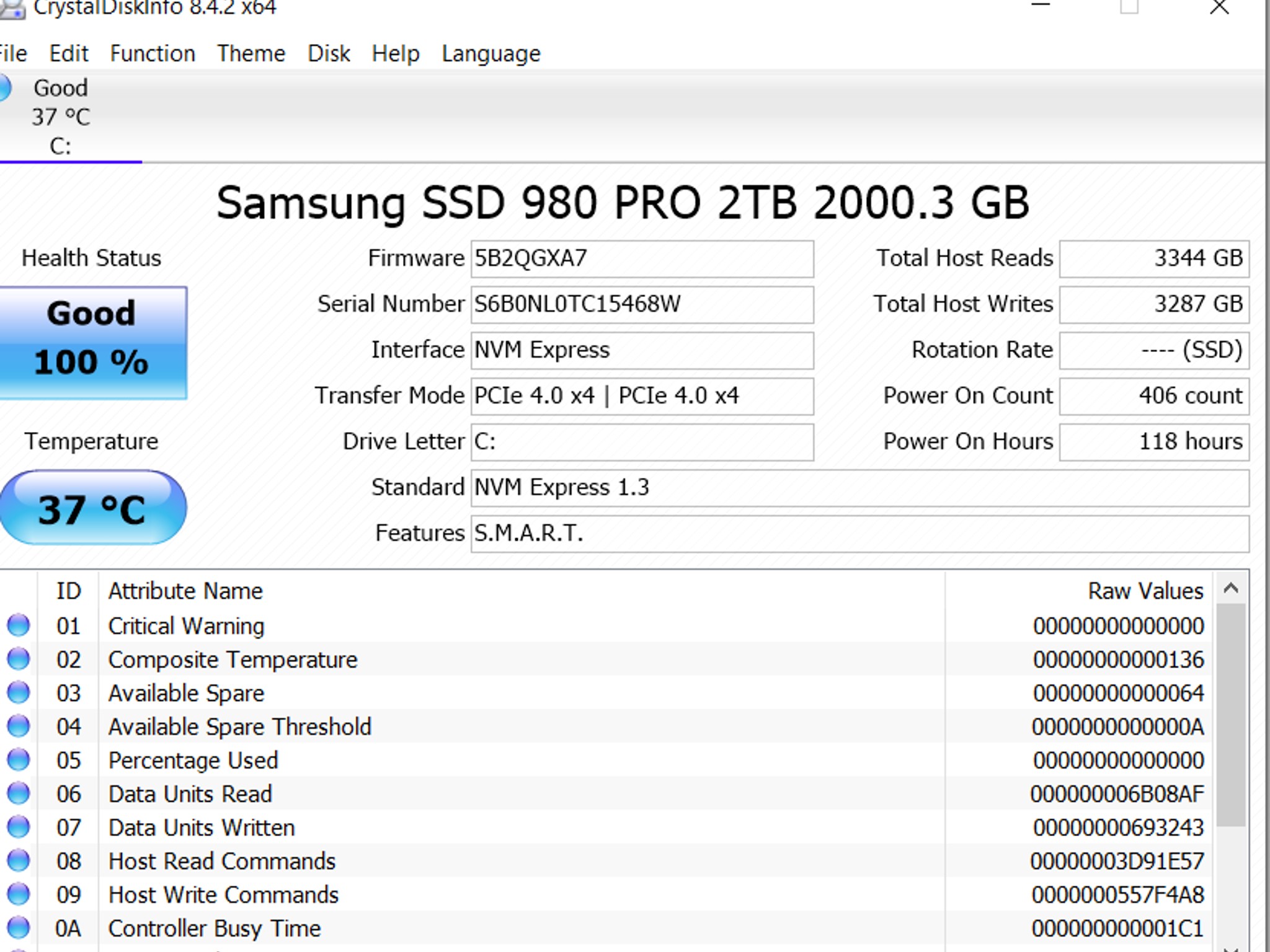Click raw value 0000000000000A
The image size is (1270, 952).
tap(1118, 726)
